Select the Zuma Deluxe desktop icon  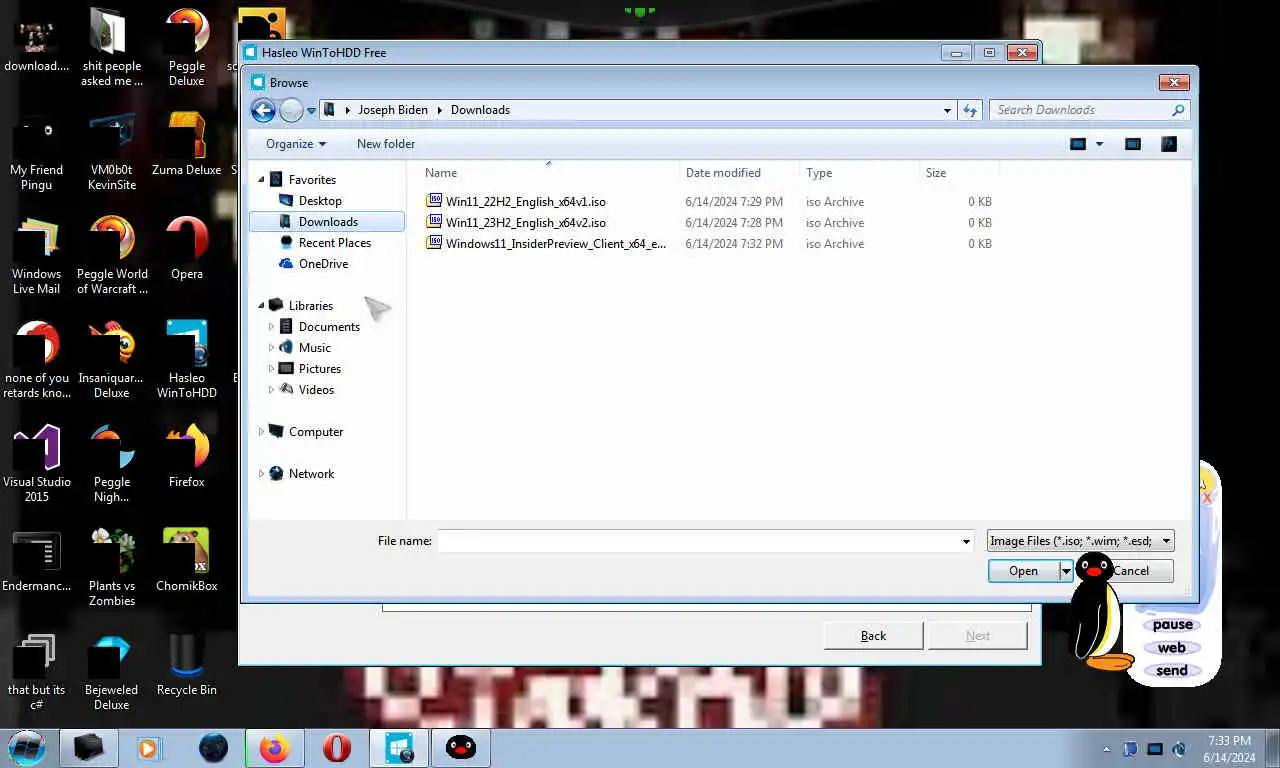tap(187, 144)
